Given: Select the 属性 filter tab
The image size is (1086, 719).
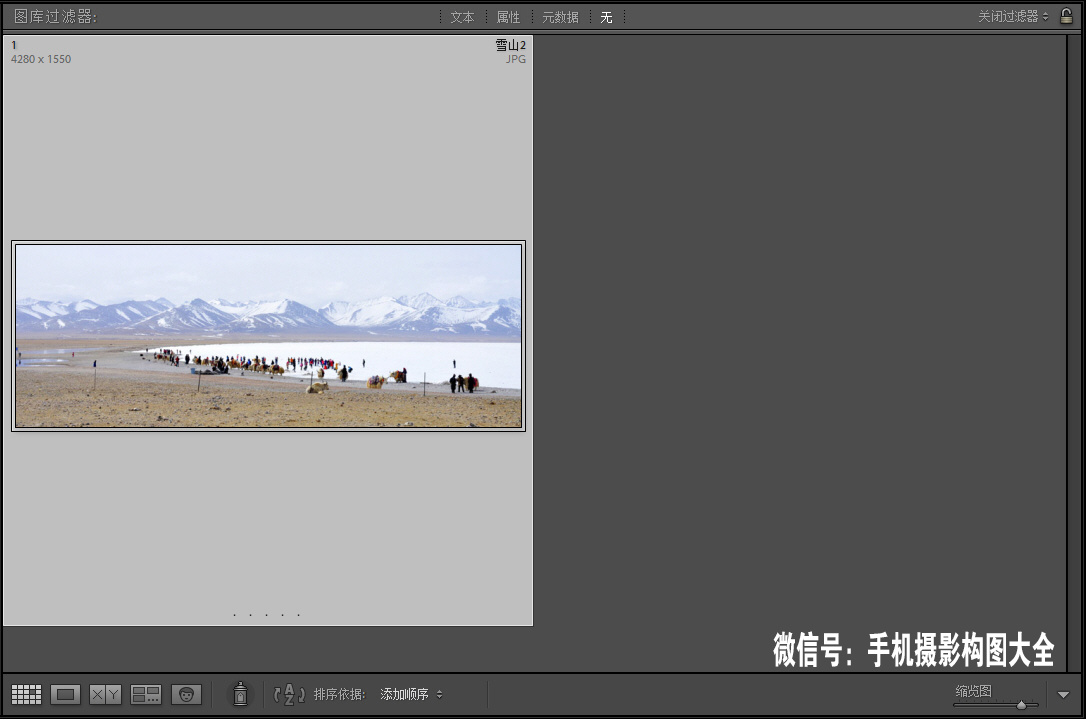Looking at the screenshot, I should (508, 17).
